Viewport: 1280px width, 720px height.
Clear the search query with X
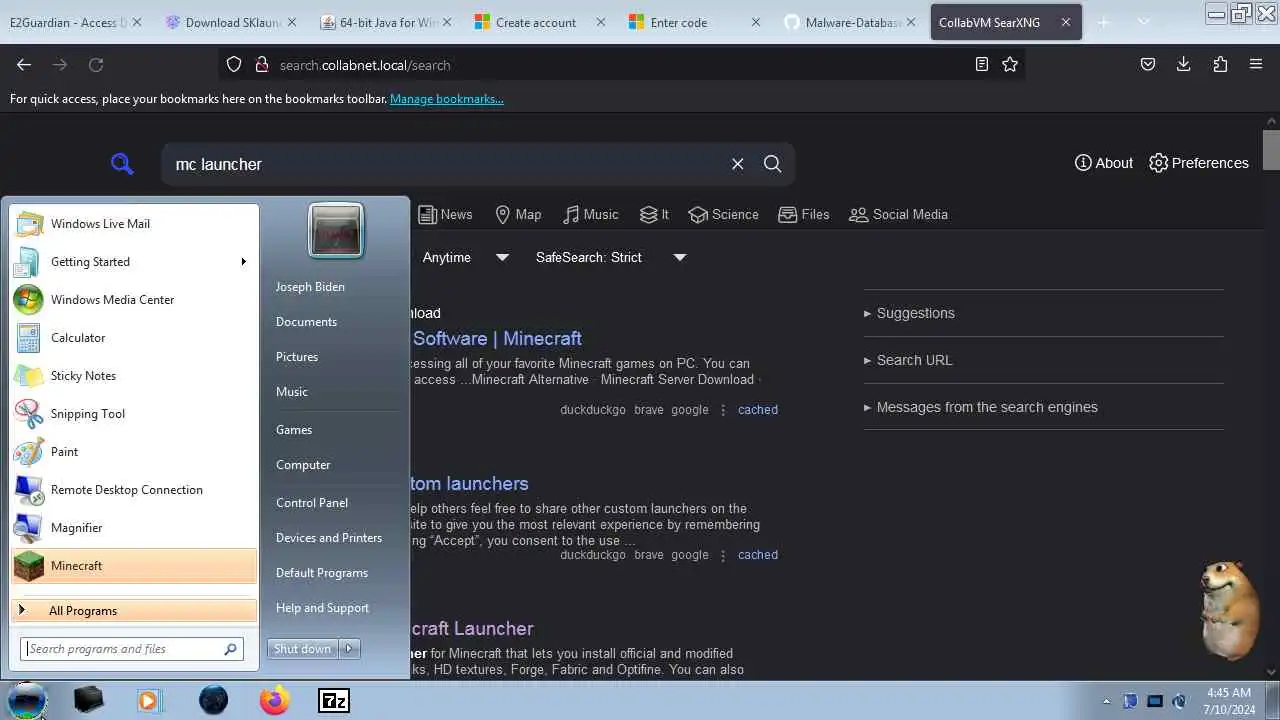pos(737,164)
